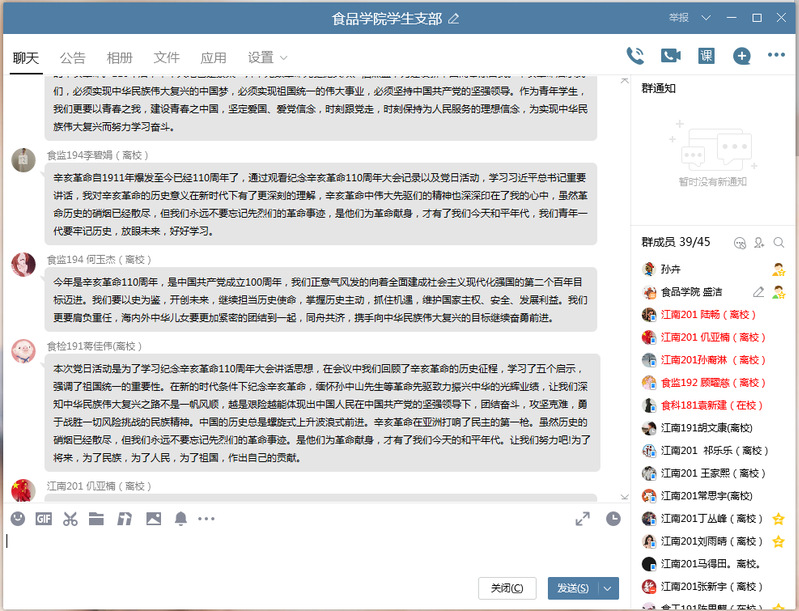This screenshot has width=799, height=611.
Task: Click the star icon beside 江南201丁丛峰
Action: tap(778, 519)
